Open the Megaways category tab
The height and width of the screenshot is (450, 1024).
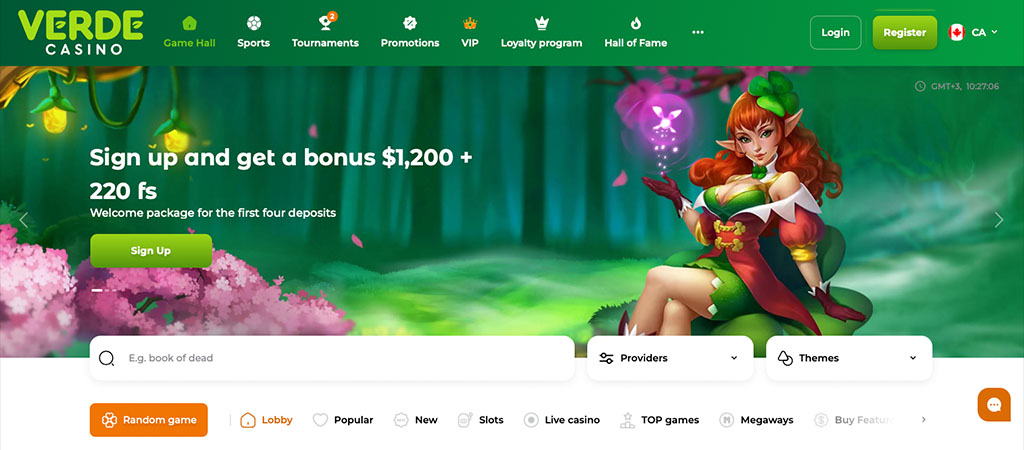pyautogui.click(x=756, y=420)
